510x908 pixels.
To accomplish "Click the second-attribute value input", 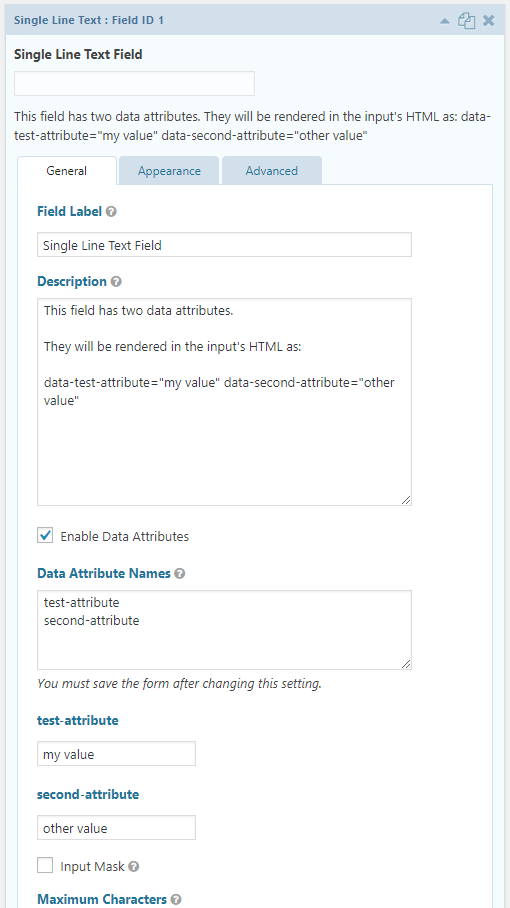I will point(116,828).
